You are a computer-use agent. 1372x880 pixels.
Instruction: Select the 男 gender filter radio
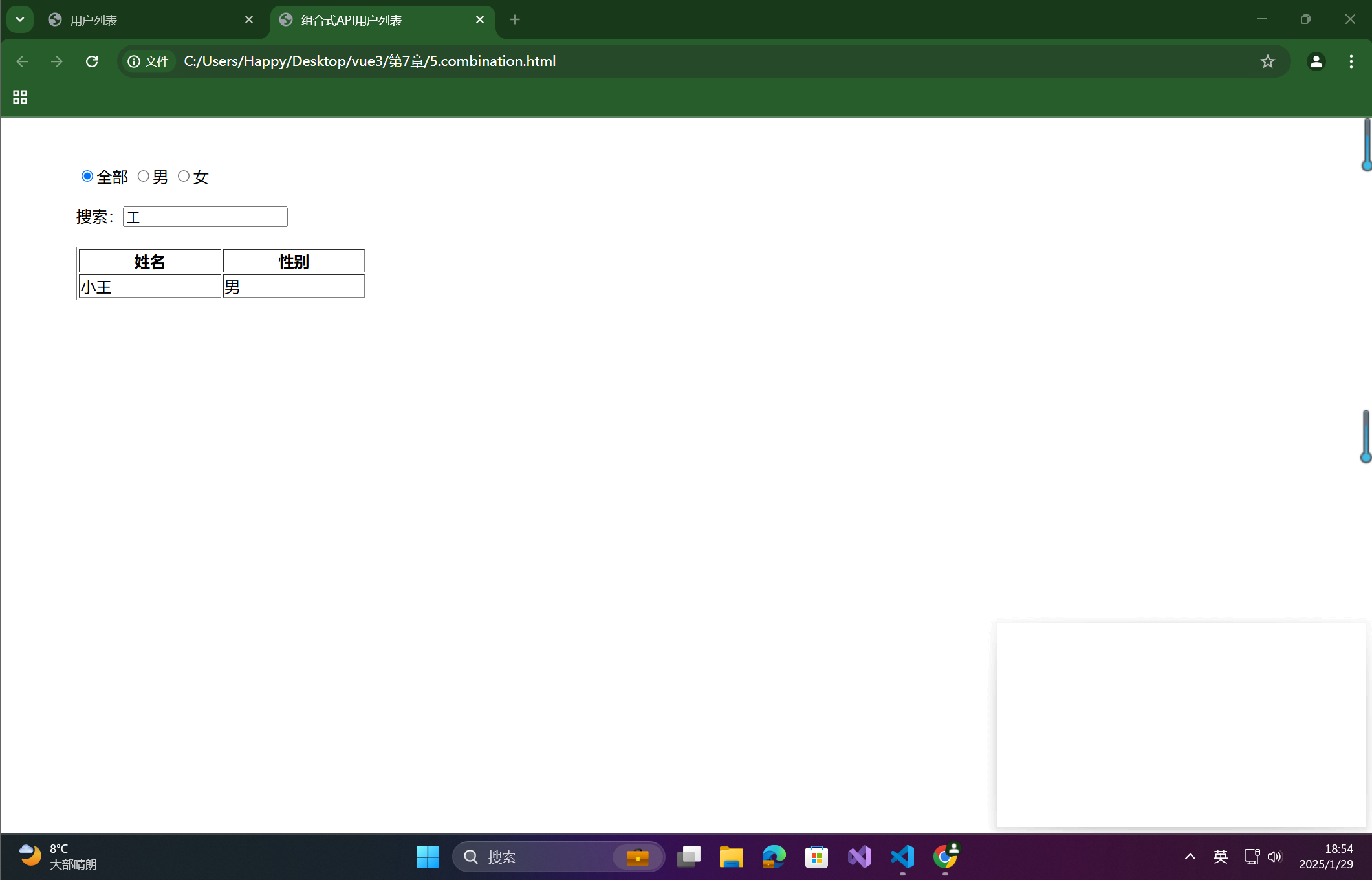[x=144, y=176]
